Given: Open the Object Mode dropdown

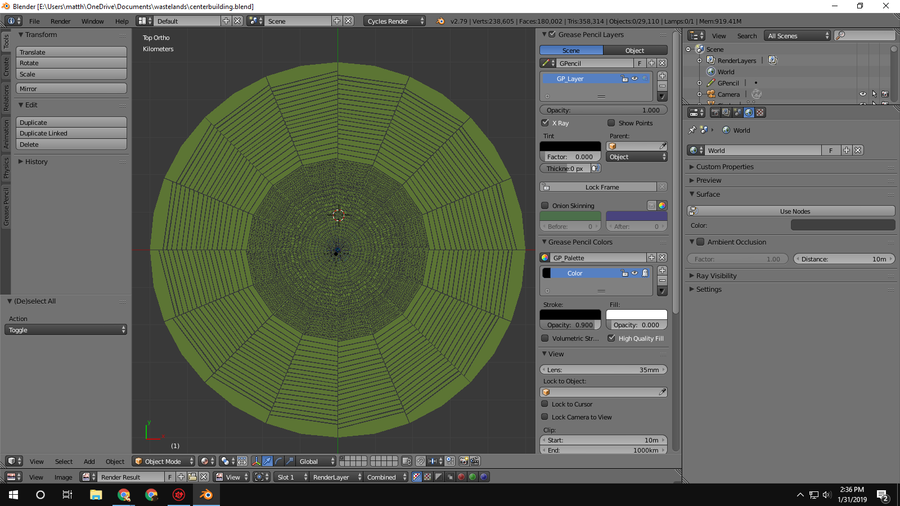Looking at the screenshot, I should click(x=162, y=461).
